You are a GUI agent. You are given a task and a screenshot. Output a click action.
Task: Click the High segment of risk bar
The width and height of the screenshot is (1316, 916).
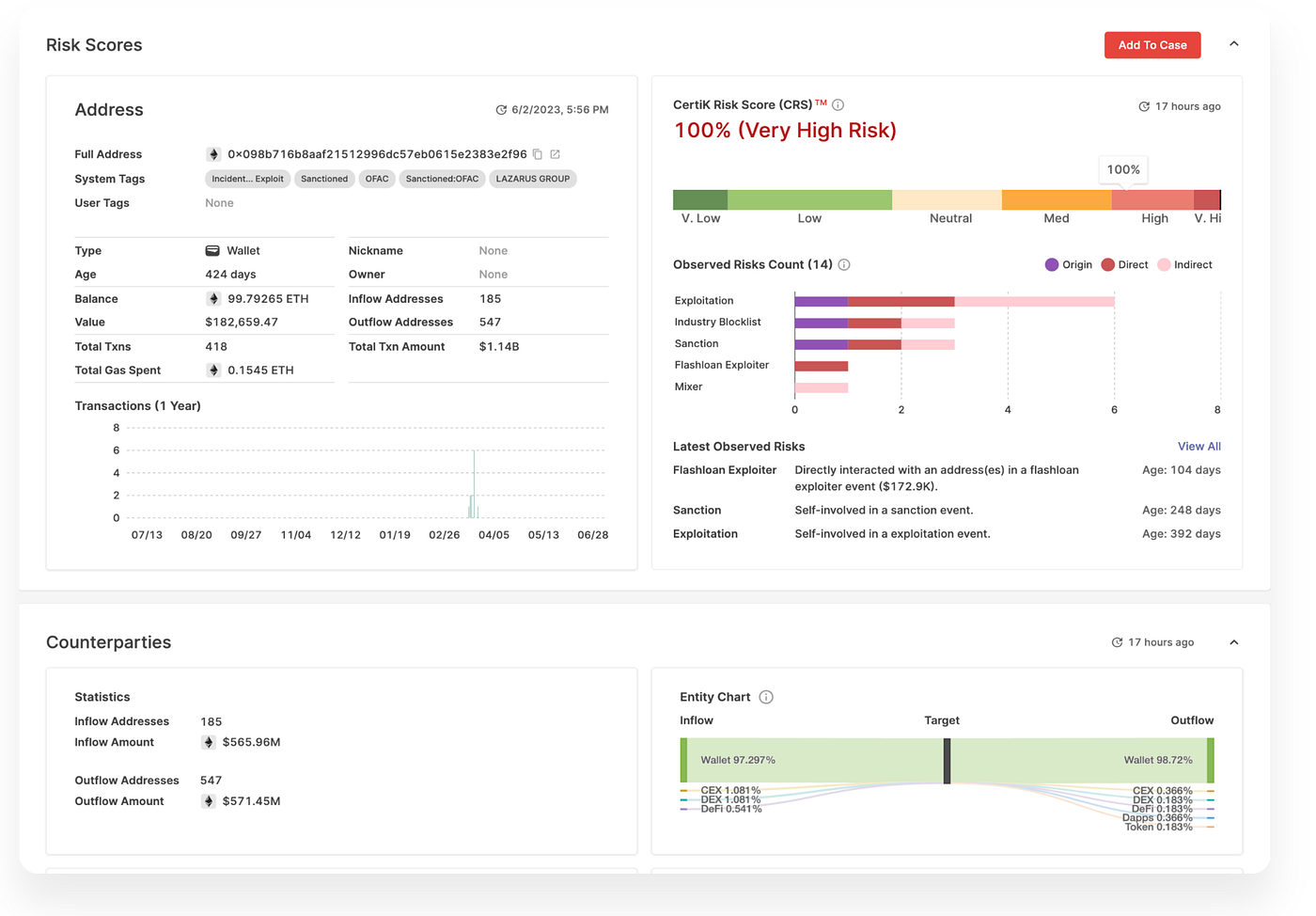[x=1152, y=199]
